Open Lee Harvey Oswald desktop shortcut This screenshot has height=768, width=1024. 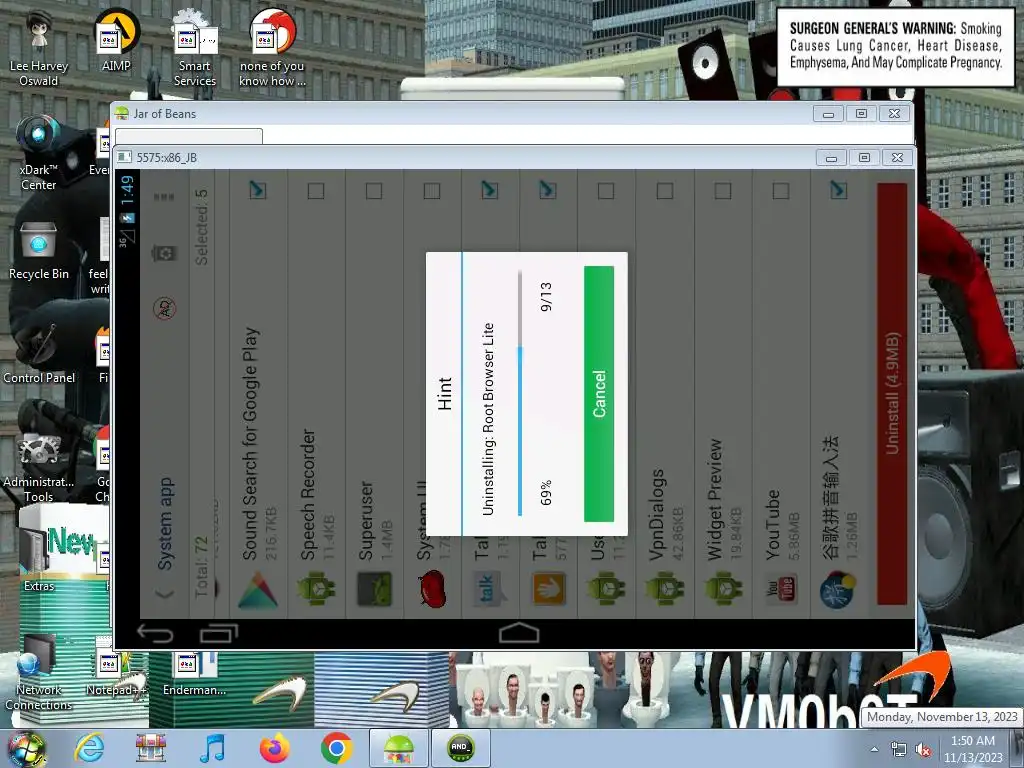[39, 48]
